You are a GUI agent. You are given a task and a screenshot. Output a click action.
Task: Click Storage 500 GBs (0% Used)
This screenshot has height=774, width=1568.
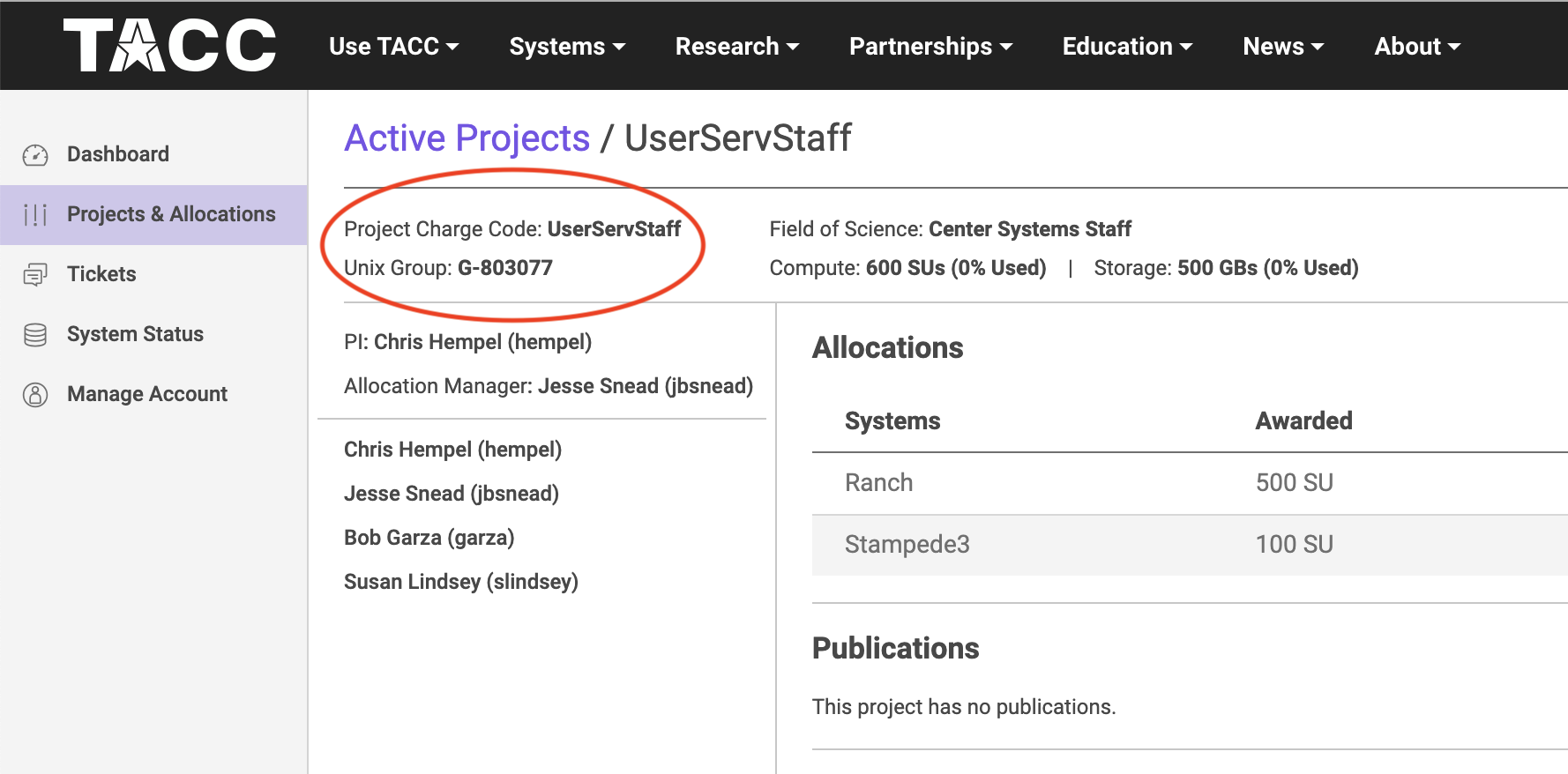point(1226,268)
